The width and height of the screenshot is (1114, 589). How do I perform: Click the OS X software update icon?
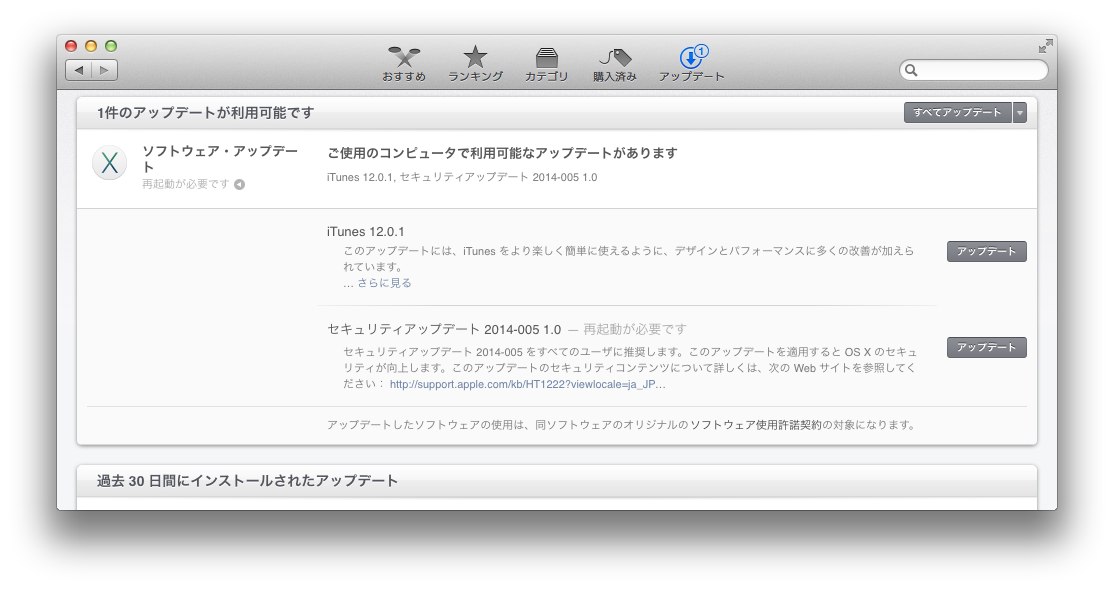109,163
